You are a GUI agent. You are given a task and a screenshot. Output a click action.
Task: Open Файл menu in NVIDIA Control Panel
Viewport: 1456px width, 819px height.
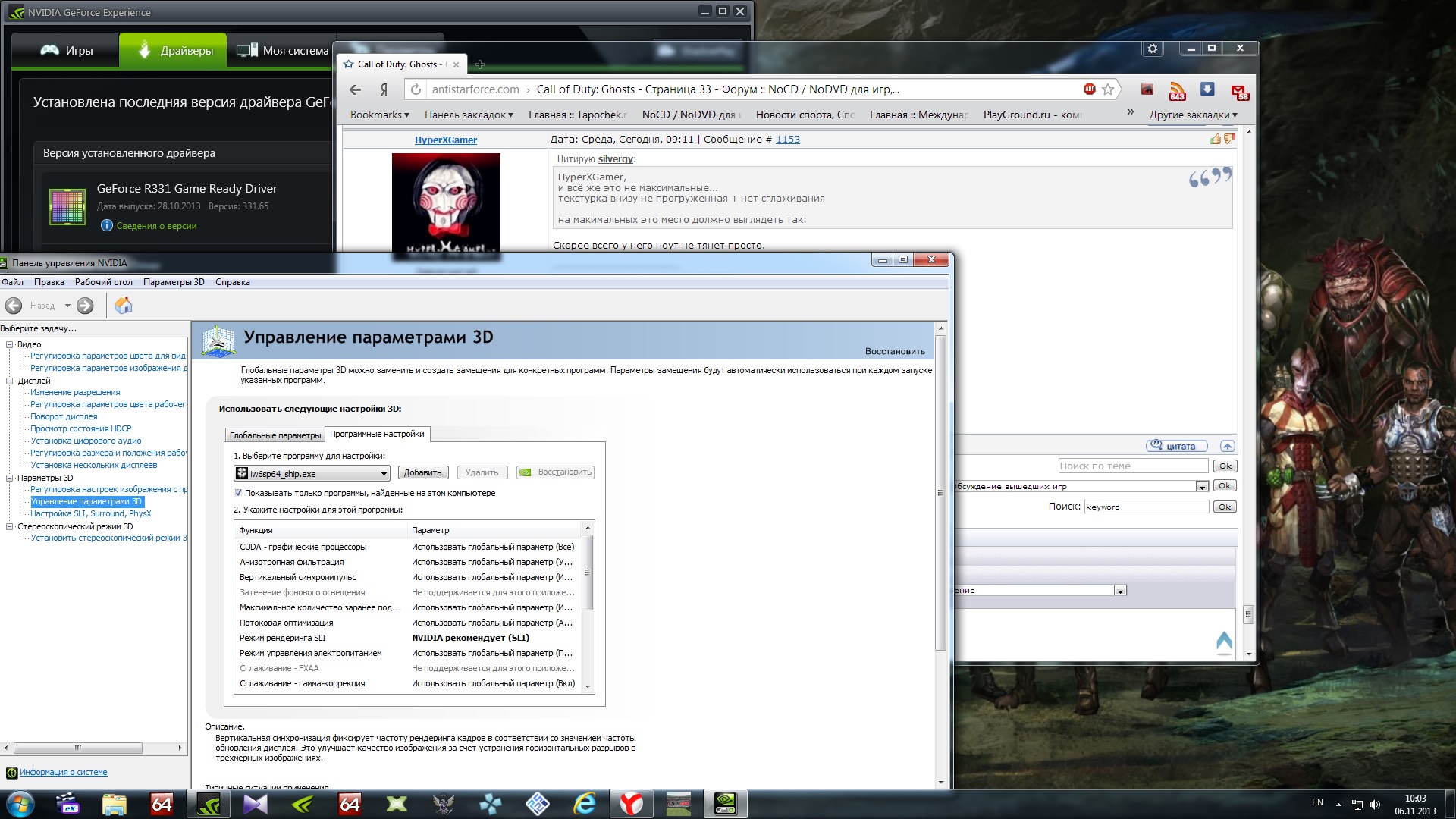click(12, 282)
